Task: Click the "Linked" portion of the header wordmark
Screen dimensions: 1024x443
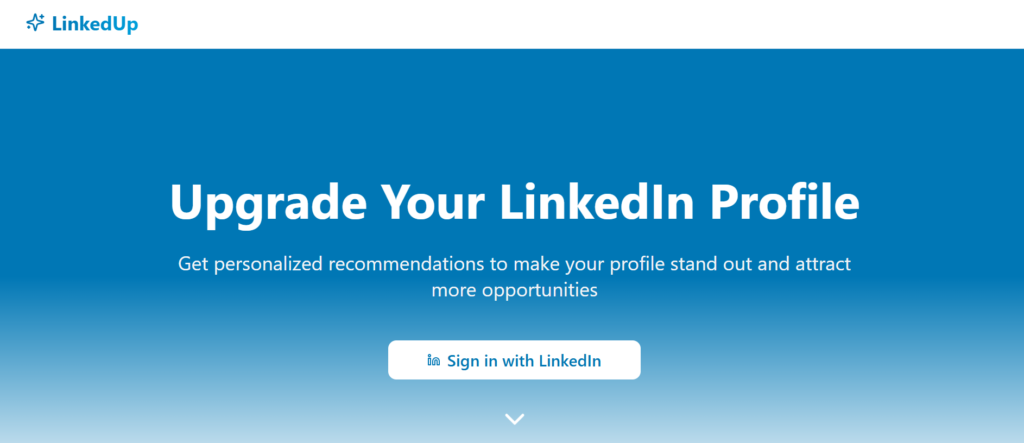Action: [81, 23]
